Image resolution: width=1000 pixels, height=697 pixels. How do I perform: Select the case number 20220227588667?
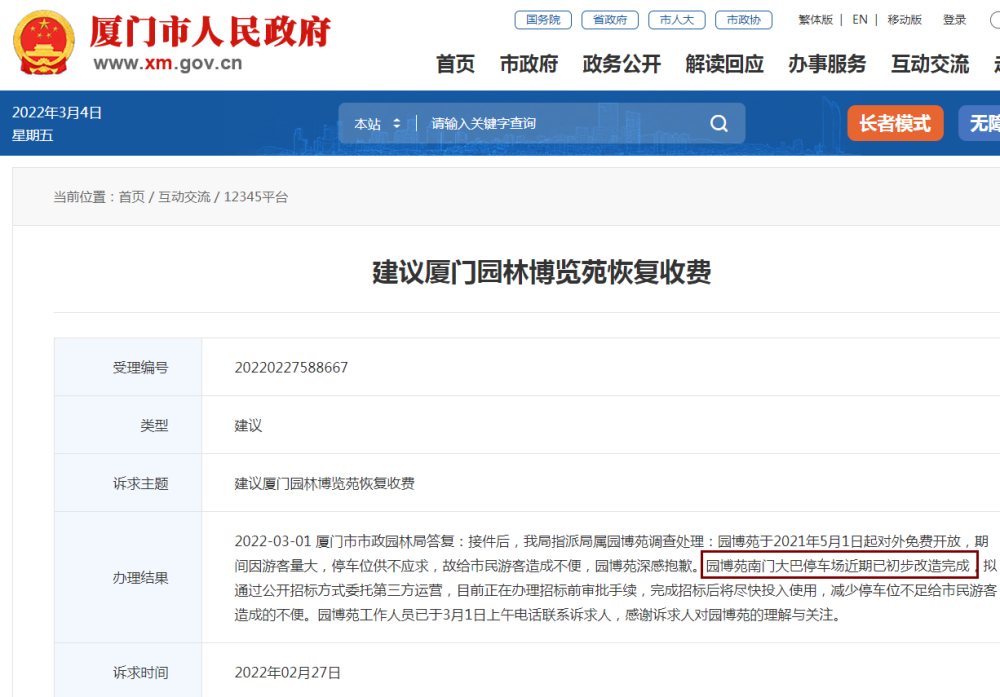[x=291, y=368]
